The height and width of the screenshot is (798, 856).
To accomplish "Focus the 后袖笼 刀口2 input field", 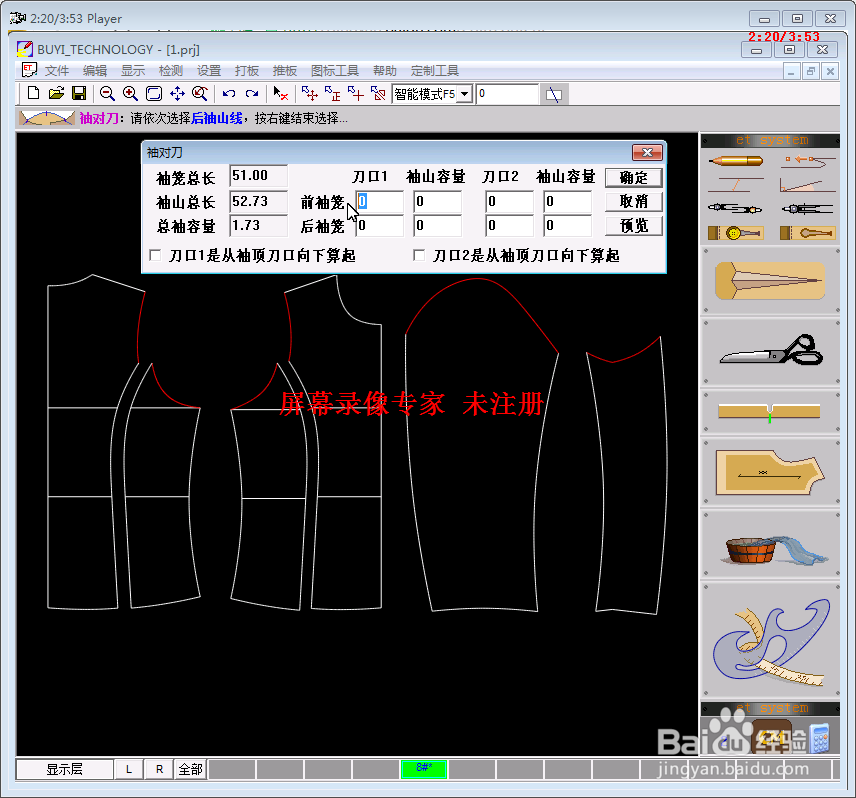I will 509,225.
